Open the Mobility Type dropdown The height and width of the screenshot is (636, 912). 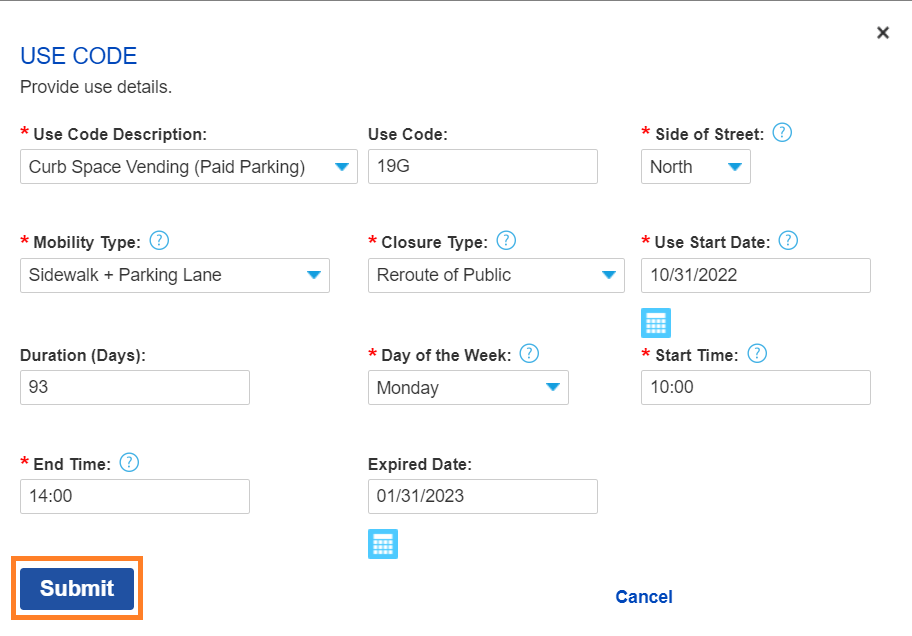174,275
